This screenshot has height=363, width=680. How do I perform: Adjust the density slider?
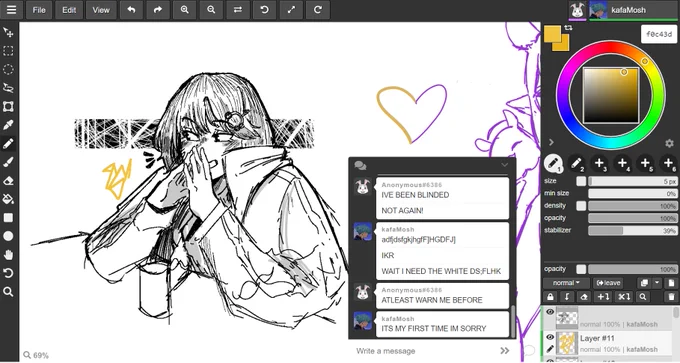pos(632,206)
